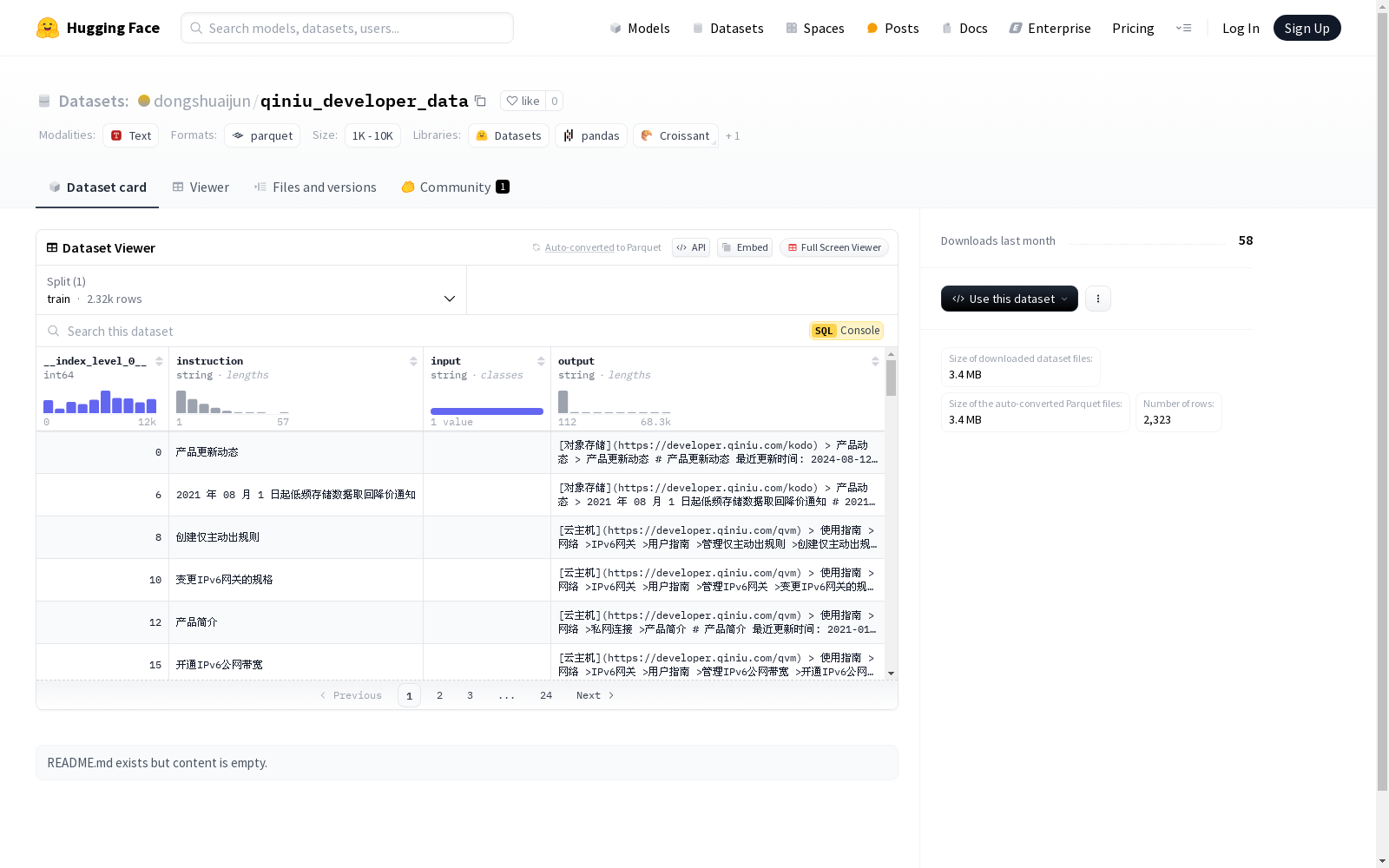Open the Use this dataset dropdown
Screen dimensions: 1389x868
tap(1010, 299)
